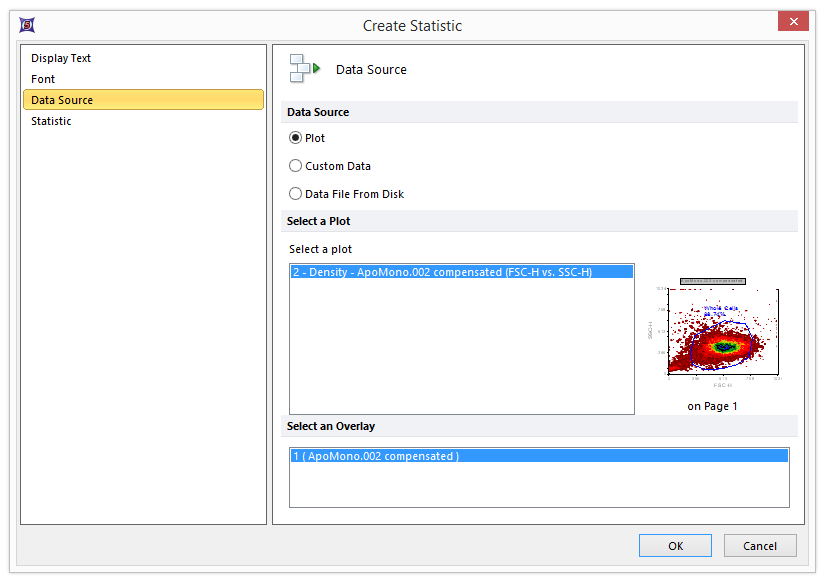Click the Select an Overlay section header
This screenshot has height=584, width=827.
331,426
